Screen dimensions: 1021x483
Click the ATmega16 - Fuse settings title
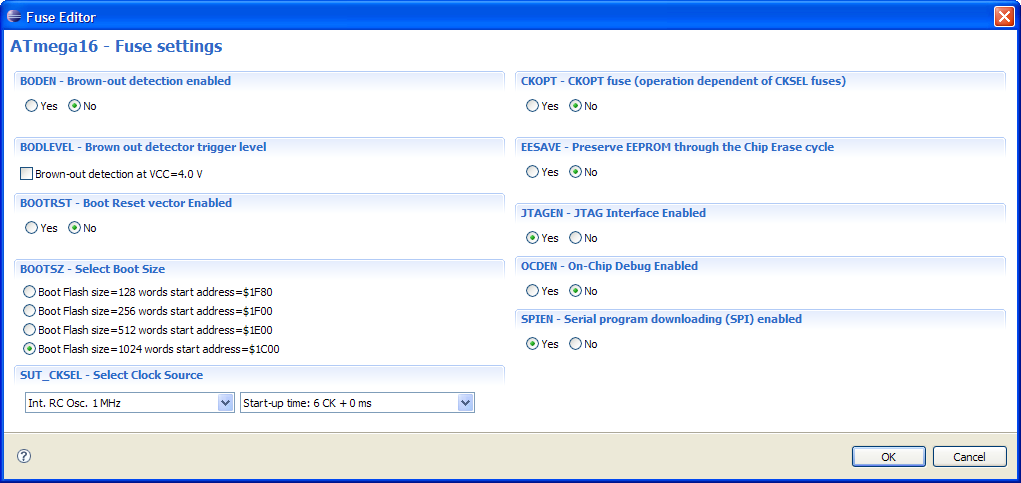coord(117,47)
